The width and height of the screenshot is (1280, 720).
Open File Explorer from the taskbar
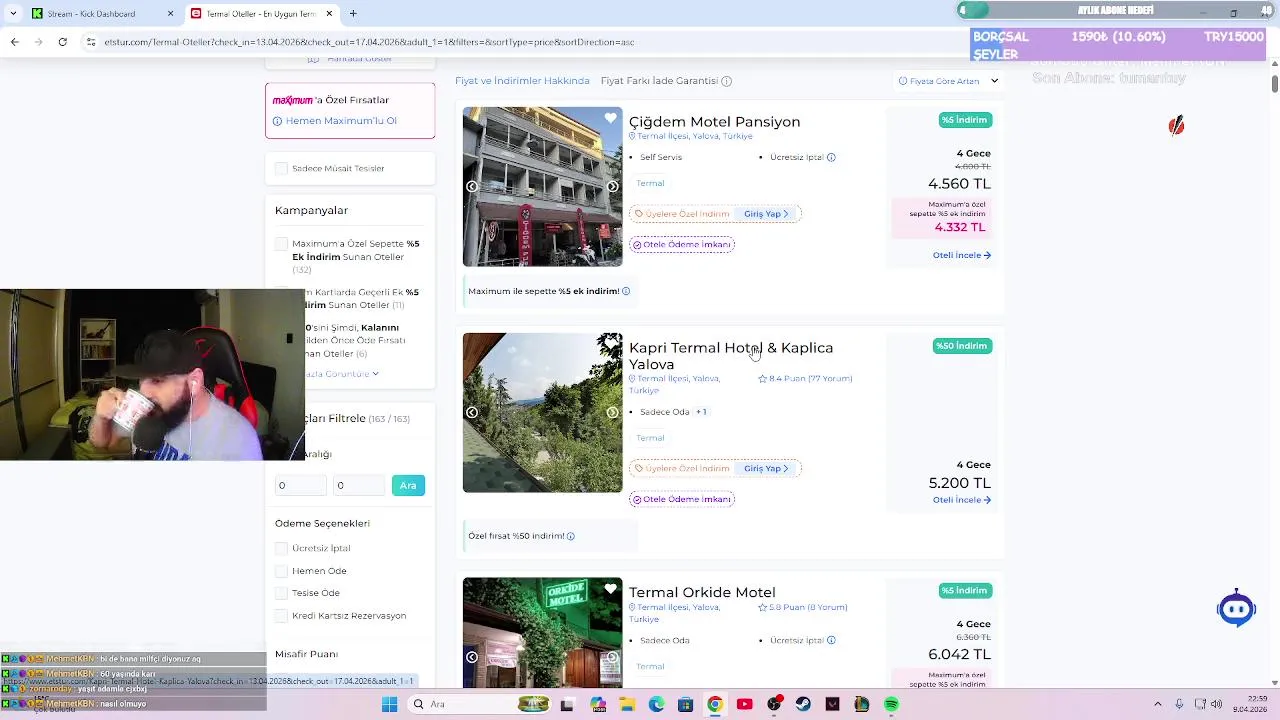click(x=627, y=704)
